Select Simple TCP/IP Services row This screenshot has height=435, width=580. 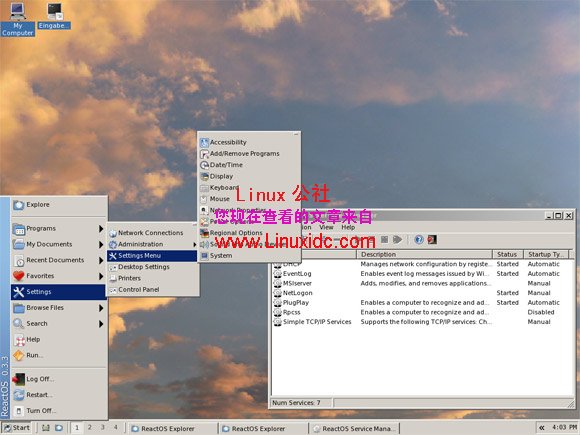(x=423, y=322)
